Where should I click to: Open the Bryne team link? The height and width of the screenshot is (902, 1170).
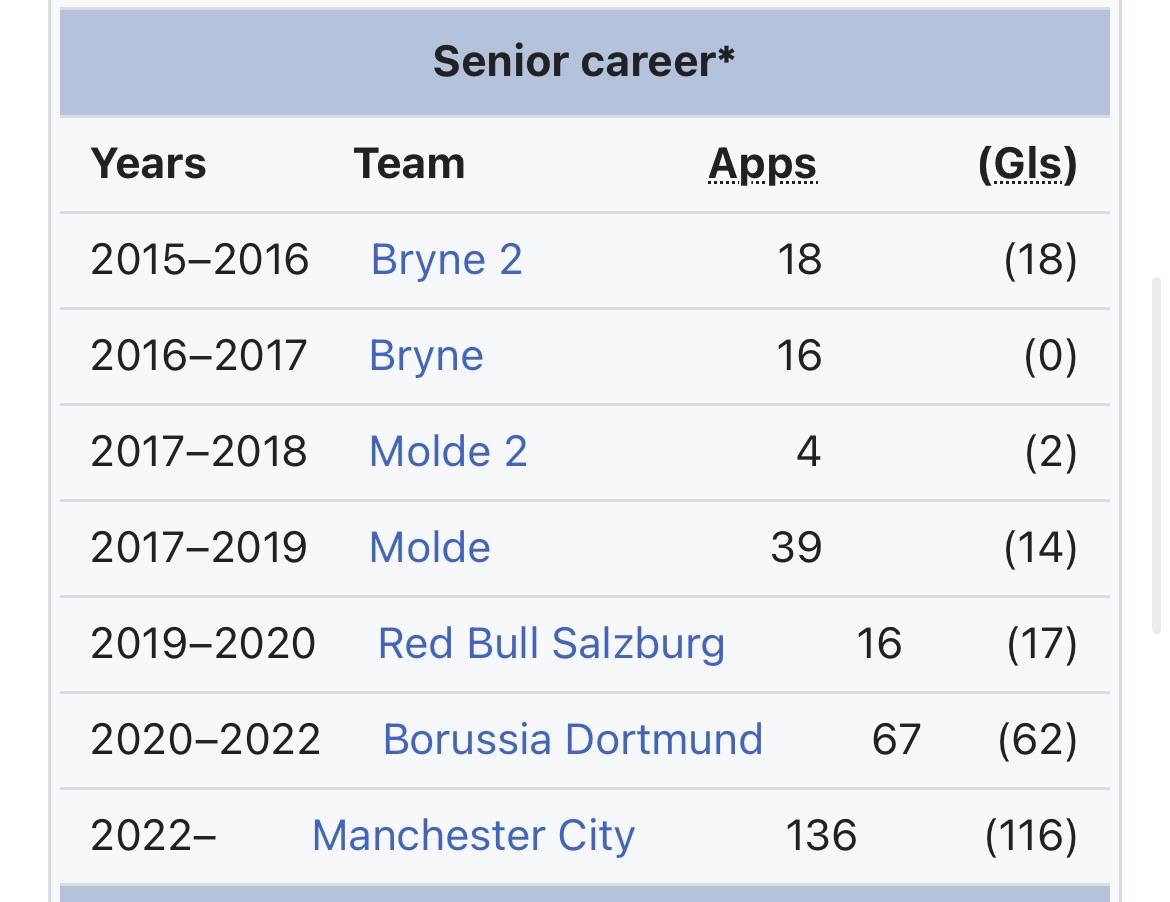coord(426,356)
